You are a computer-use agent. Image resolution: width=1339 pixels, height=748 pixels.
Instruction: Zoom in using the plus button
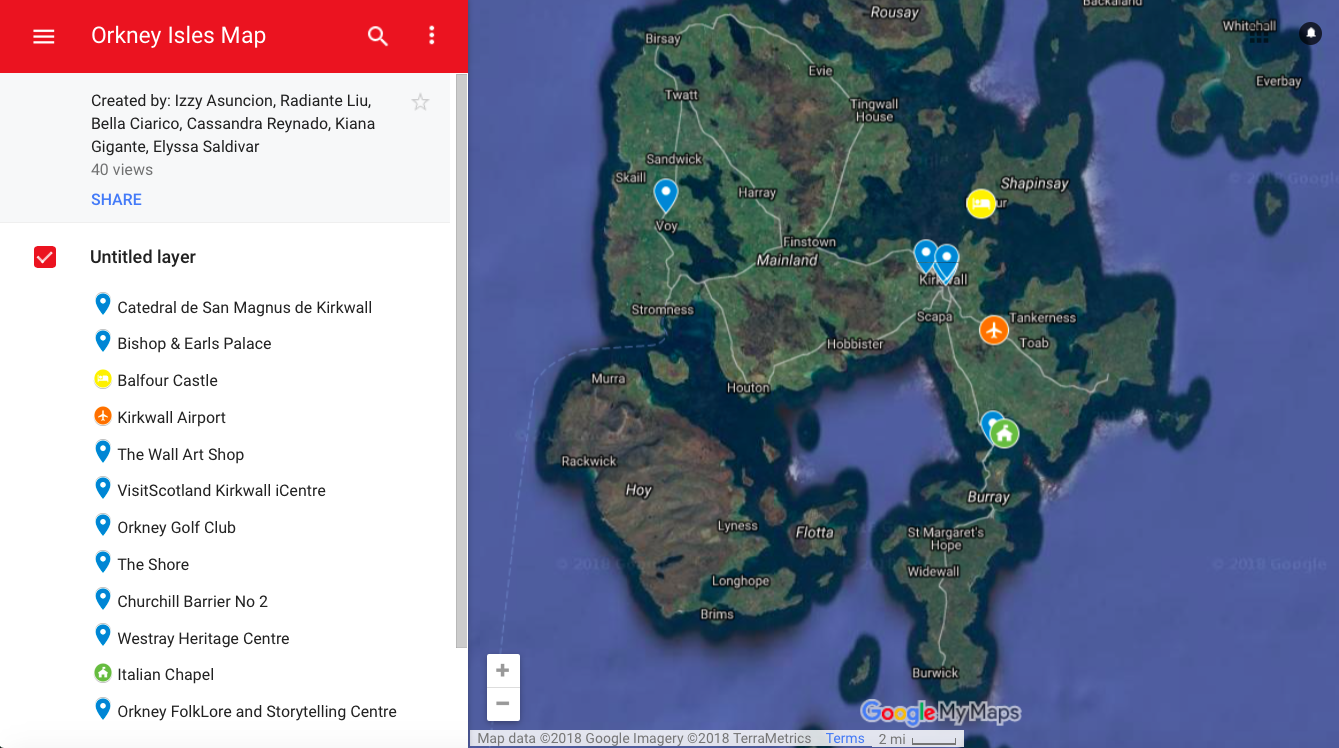(503, 670)
